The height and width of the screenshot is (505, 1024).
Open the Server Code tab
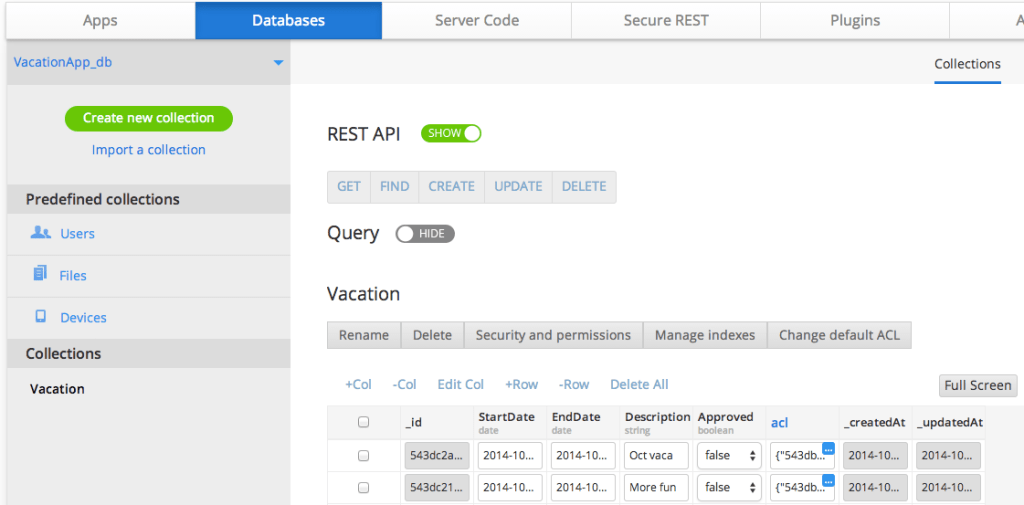tap(477, 20)
